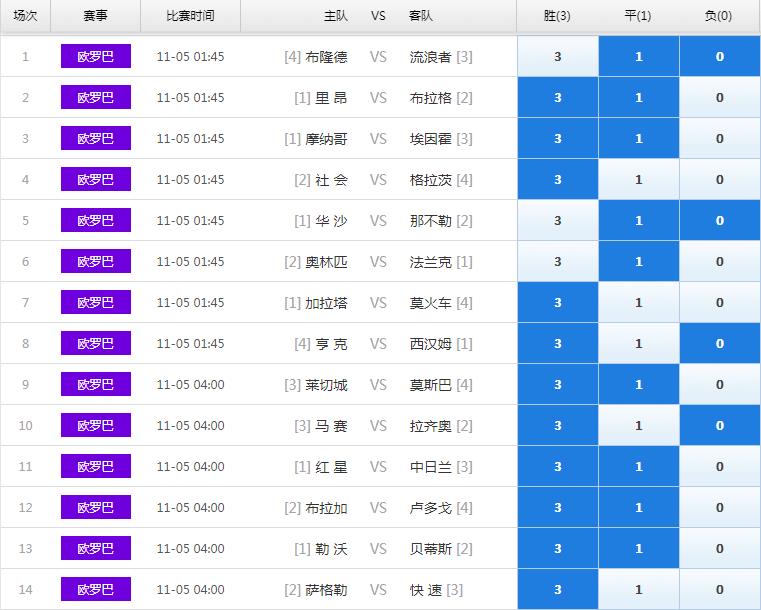The image size is (761, 610).
Task: Click the 负(0) column header
Action: click(719, 16)
